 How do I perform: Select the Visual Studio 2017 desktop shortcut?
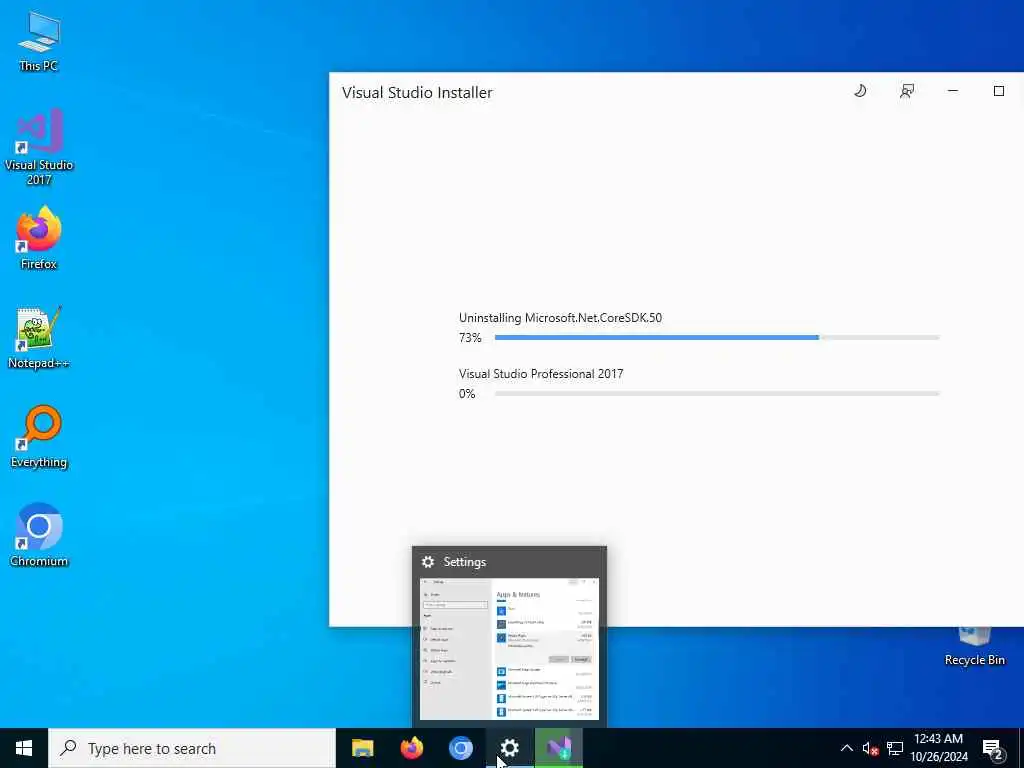pyautogui.click(x=39, y=147)
